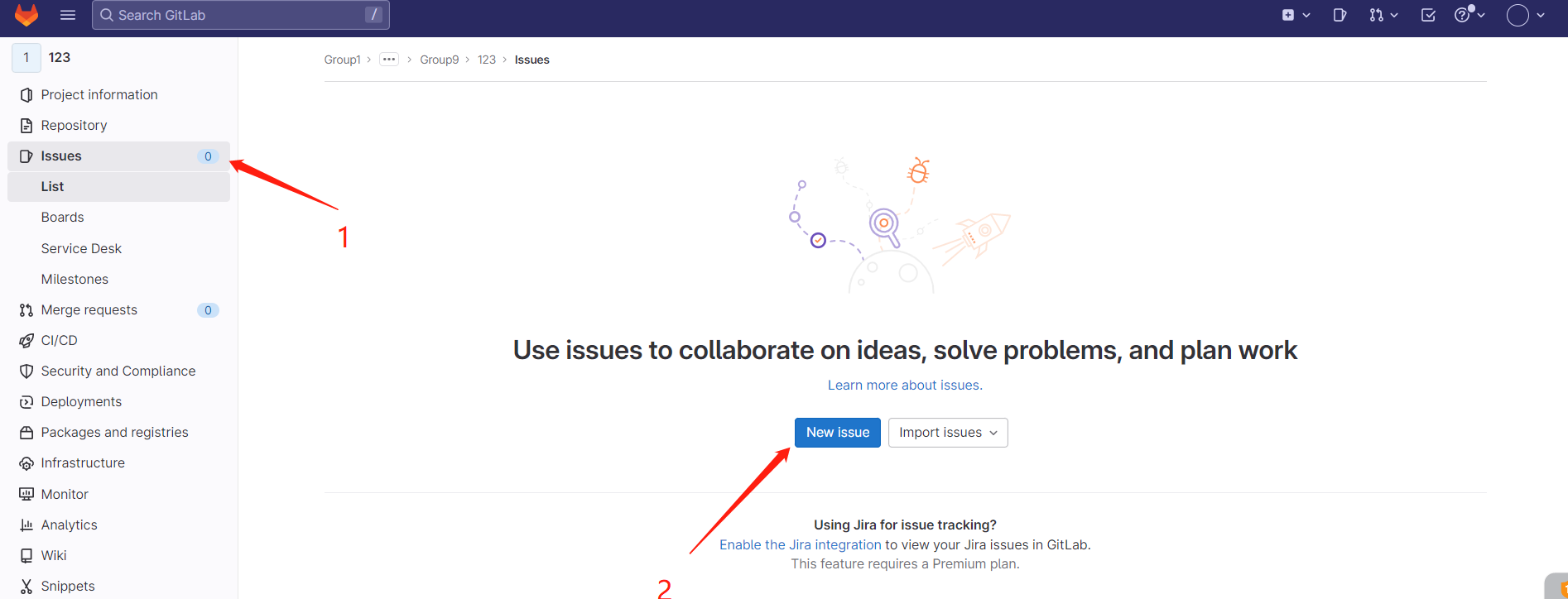Open Snippets scissors icon in sidebar
Screen dimensions: 1568x599
point(26,587)
